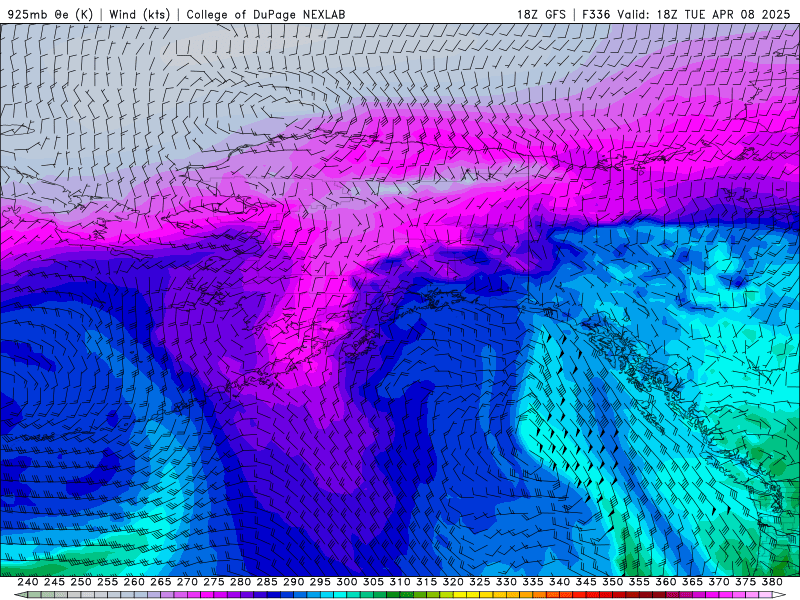
Task: Select the 260 value on the color scale
Action: (134, 582)
